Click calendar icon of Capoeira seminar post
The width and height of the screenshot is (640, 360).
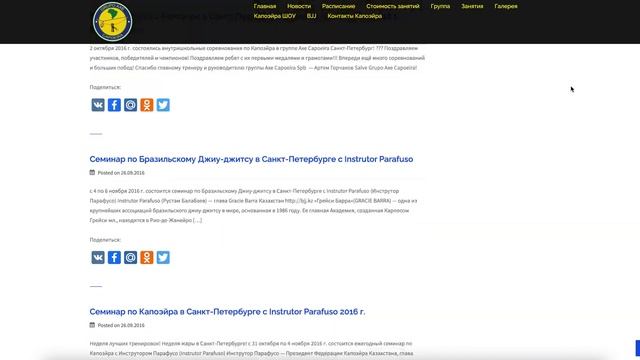point(92,325)
